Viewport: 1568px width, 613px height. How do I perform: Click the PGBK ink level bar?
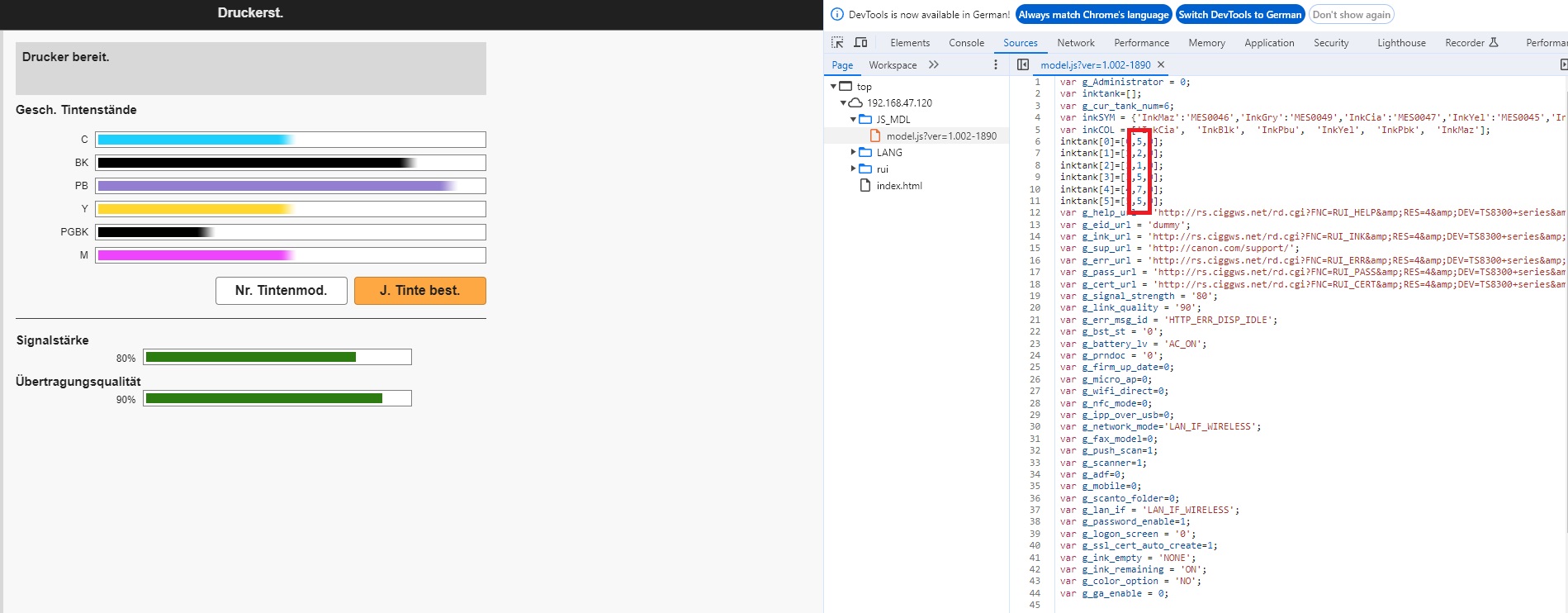coord(290,232)
